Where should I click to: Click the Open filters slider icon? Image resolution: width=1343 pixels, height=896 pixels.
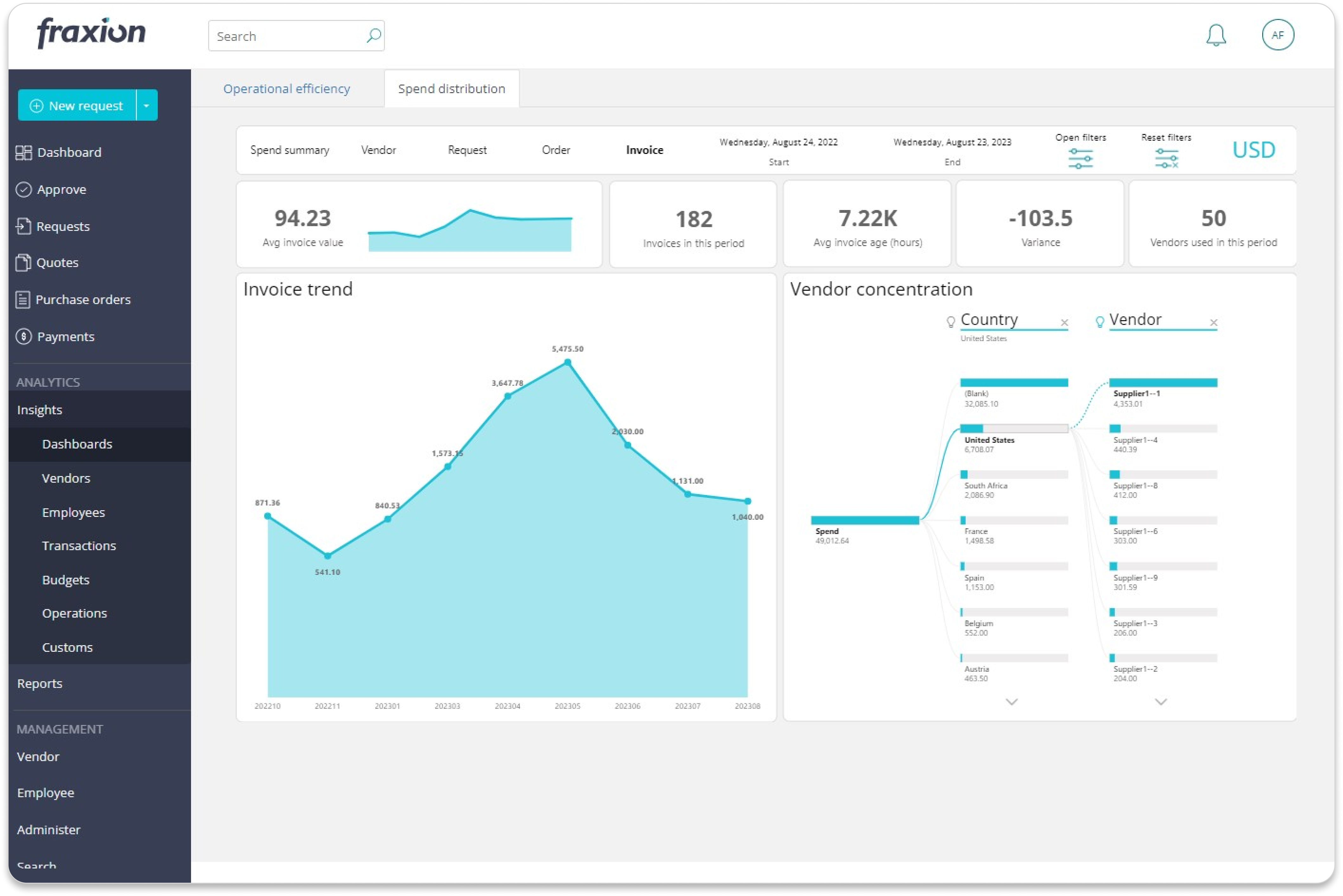coord(1080,158)
